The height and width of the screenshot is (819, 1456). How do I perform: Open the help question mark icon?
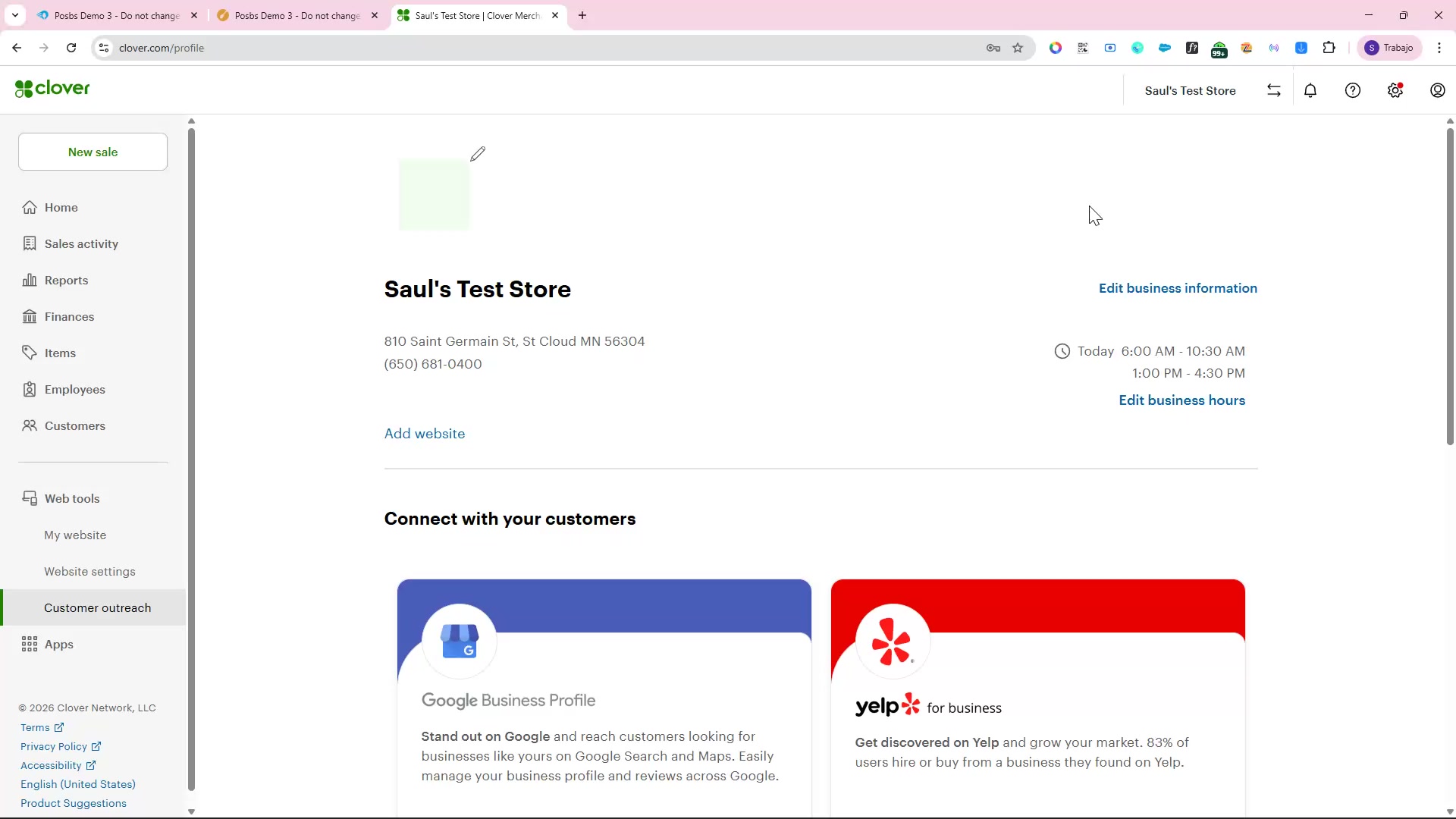click(x=1353, y=91)
